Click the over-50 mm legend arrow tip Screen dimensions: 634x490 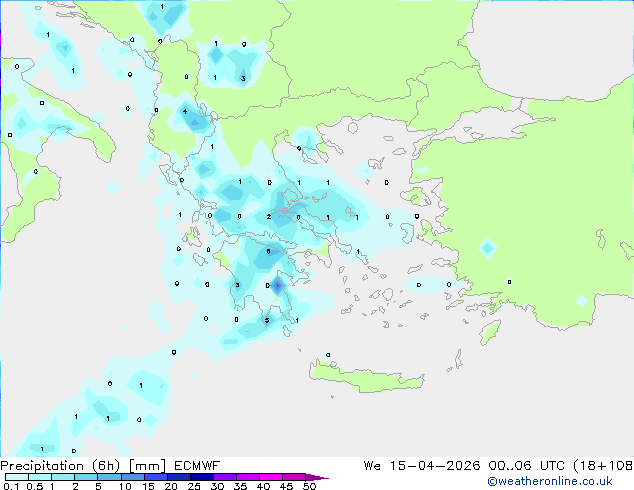(317, 477)
